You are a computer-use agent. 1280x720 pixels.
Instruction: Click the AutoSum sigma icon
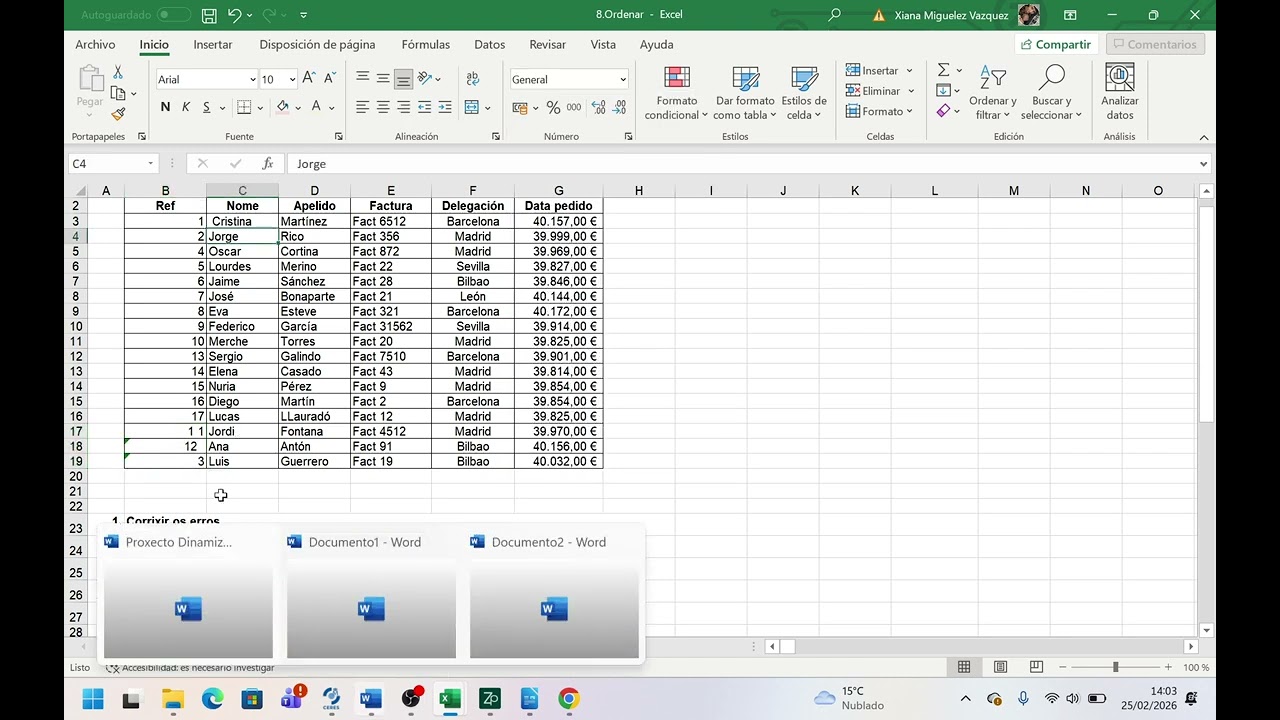[944, 70]
